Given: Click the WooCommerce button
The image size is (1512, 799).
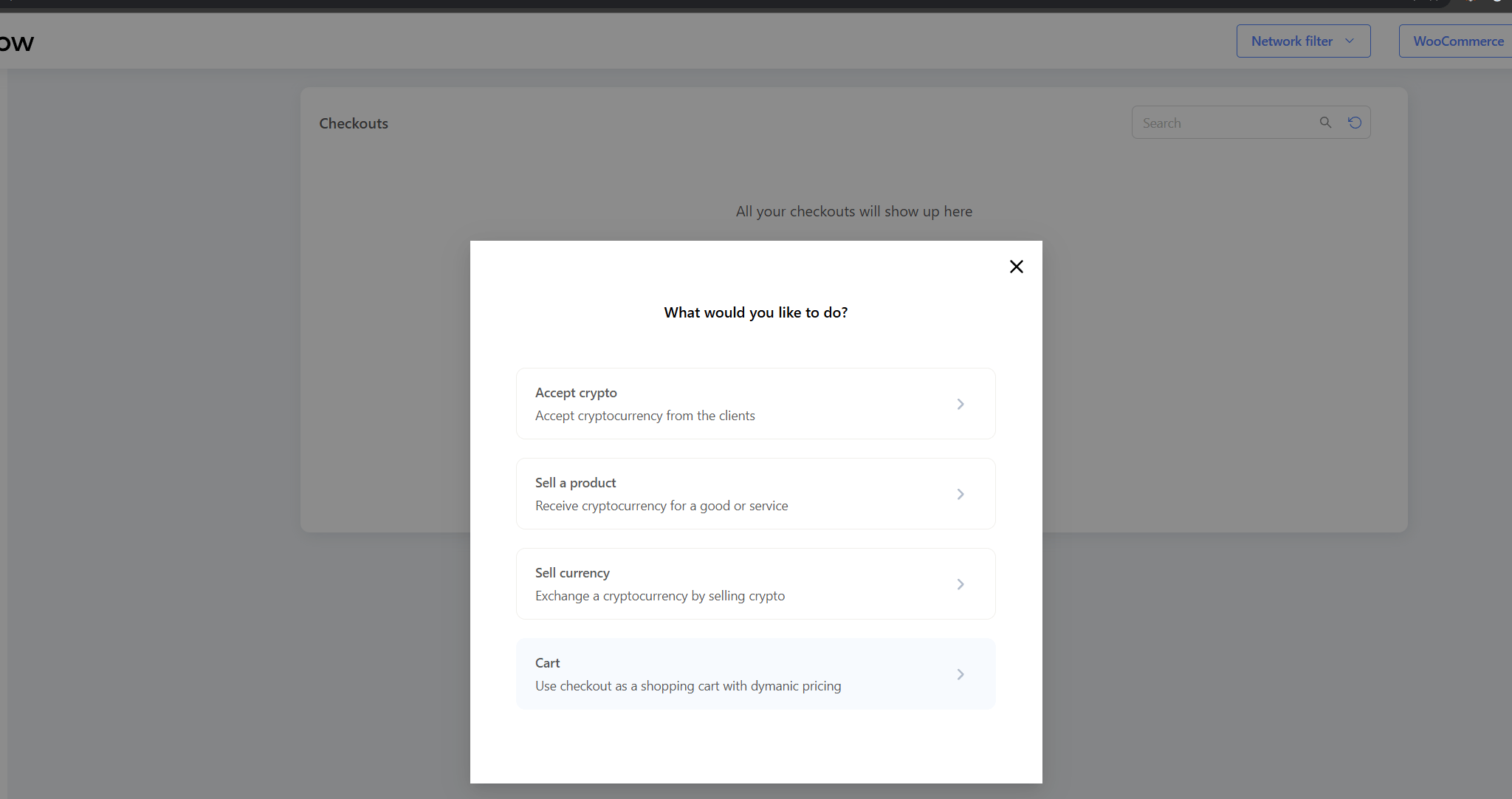Looking at the screenshot, I should point(1457,41).
